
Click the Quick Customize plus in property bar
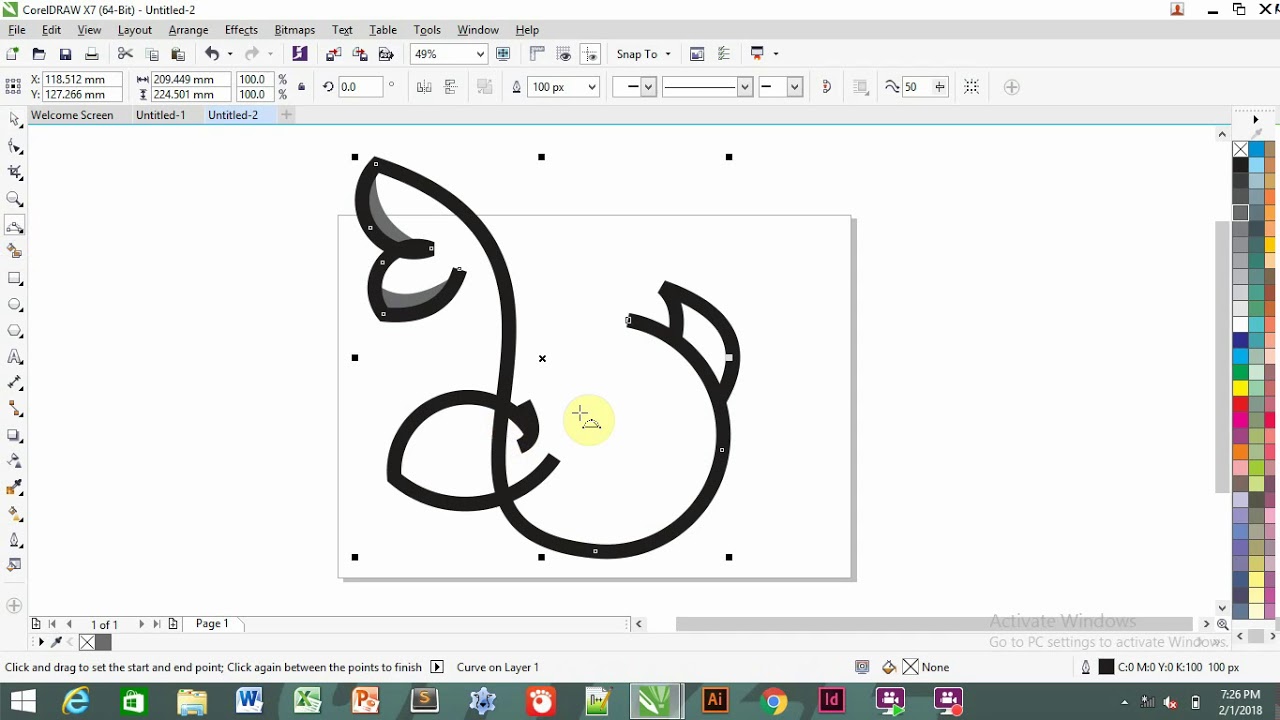click(1011, 87)
